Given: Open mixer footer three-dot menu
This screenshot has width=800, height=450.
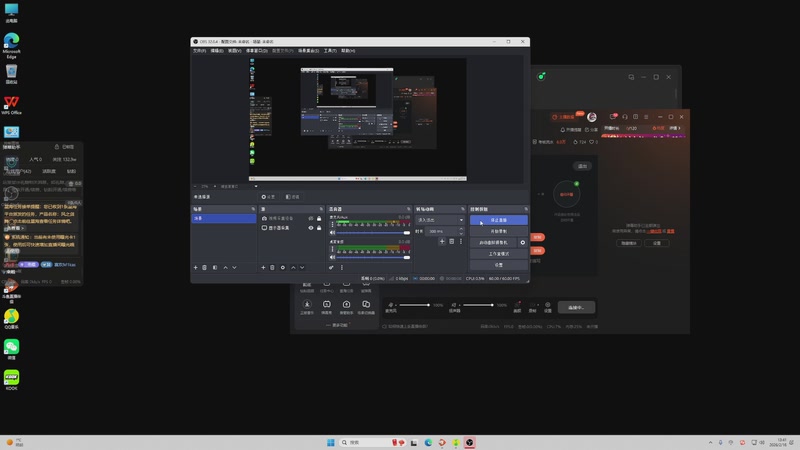Looking at the screenshot, I should tap(342, 267).
